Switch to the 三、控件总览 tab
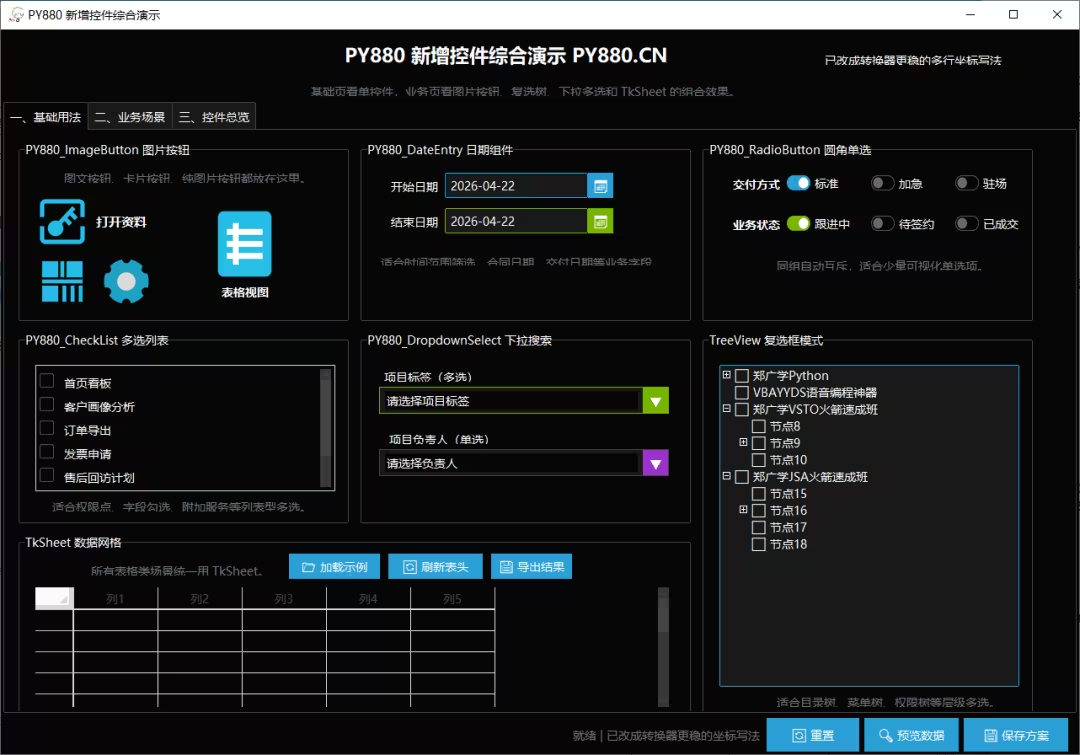This screenshot has height=755, width=1080. coord(213,117)
